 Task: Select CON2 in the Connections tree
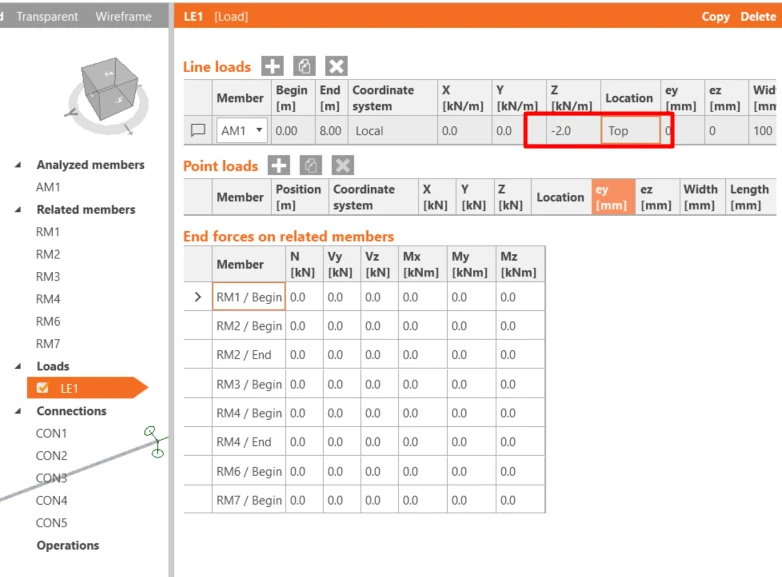click(x=51, y=456)
